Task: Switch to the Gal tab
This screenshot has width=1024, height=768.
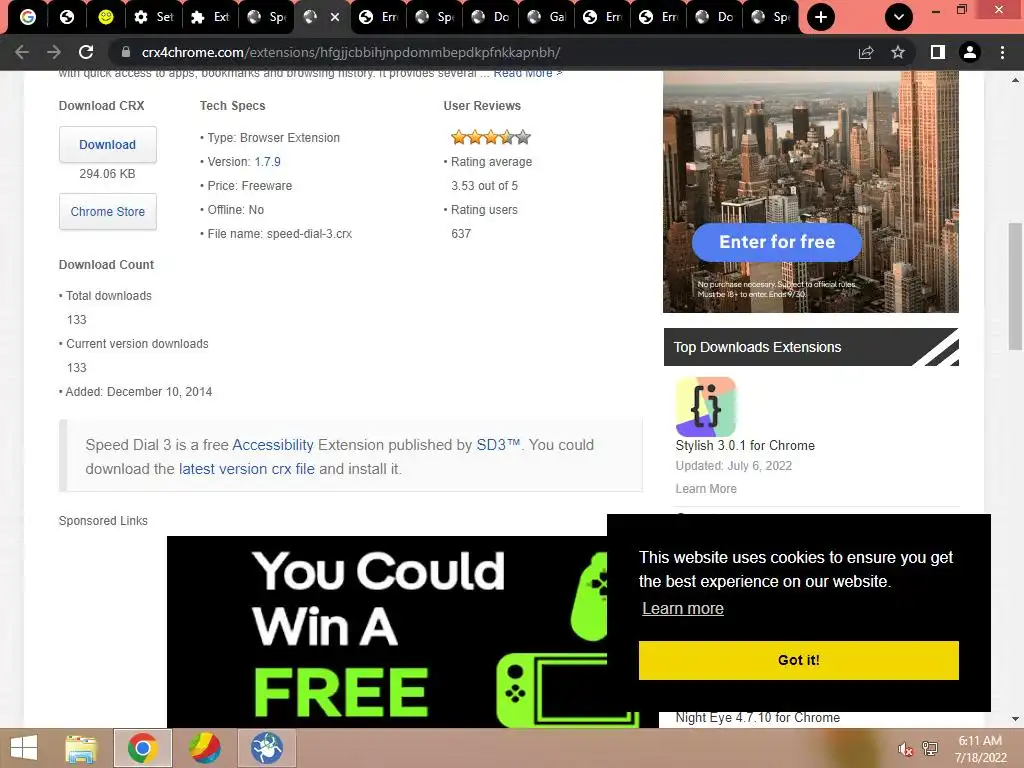Action: pyautogui.click(x=547, y=17)
